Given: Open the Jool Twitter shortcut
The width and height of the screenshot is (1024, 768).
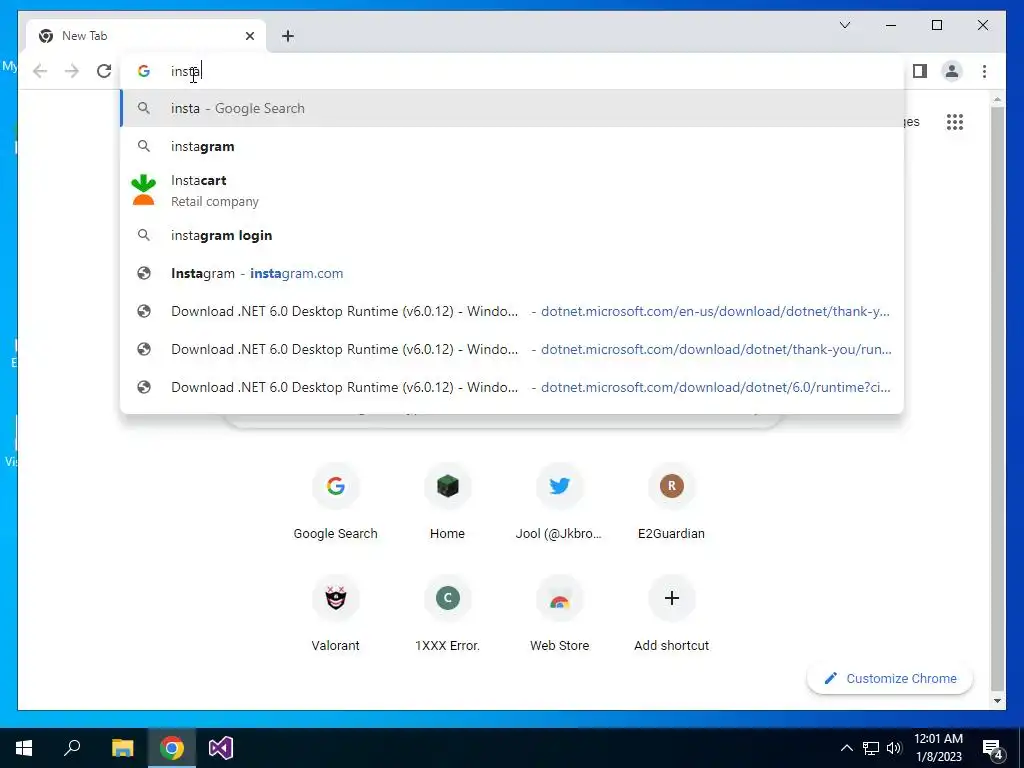Looking at the screenshot, I should pos(559,502).
